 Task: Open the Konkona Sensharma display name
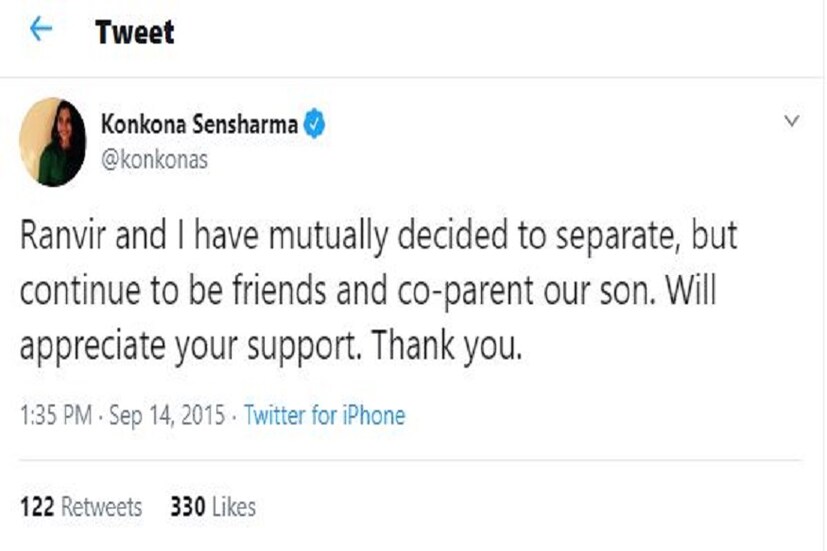click(199, 127)
